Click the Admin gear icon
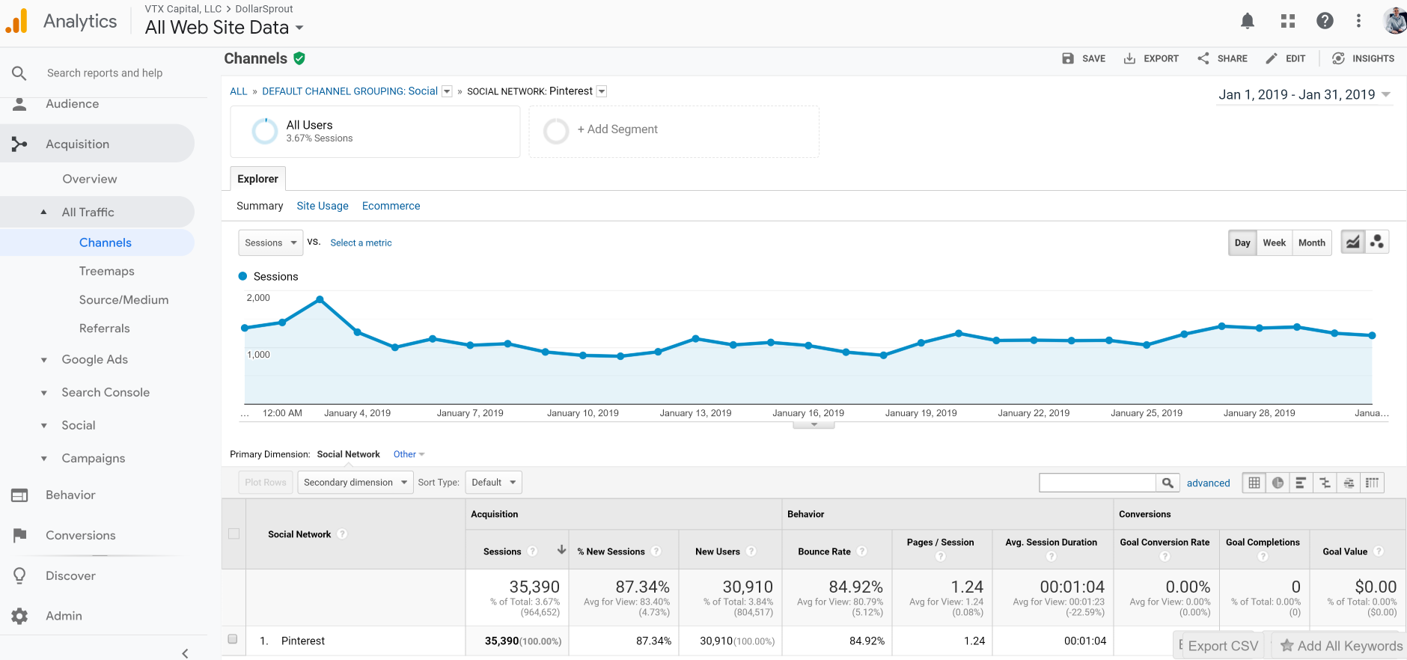 [x=19, y=616]
